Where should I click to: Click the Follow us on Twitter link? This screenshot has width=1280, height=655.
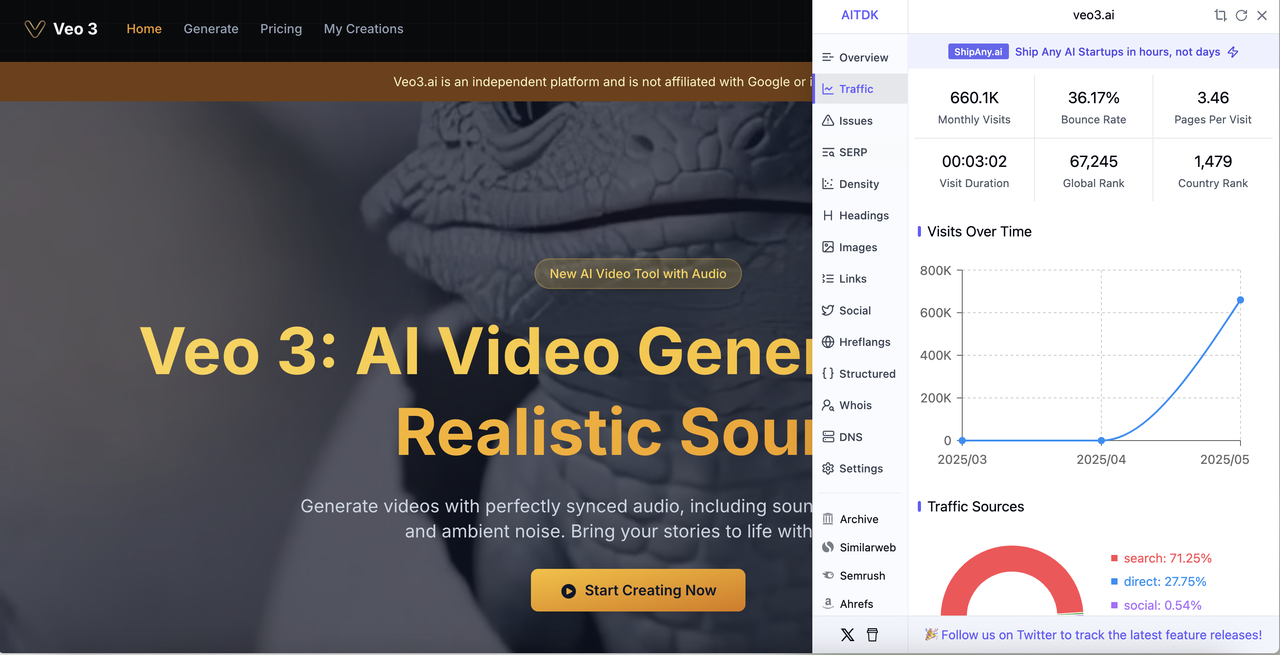click(1093, 635)
